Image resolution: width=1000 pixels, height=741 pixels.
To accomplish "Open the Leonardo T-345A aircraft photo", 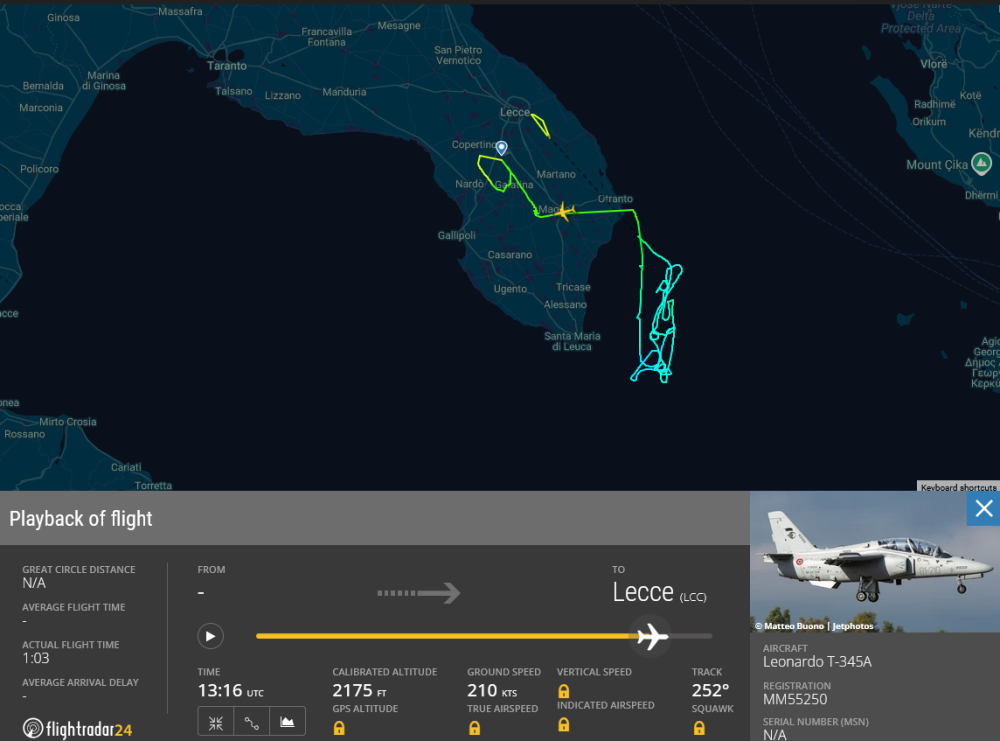I will pyautogui.click(x=874, y=563).
